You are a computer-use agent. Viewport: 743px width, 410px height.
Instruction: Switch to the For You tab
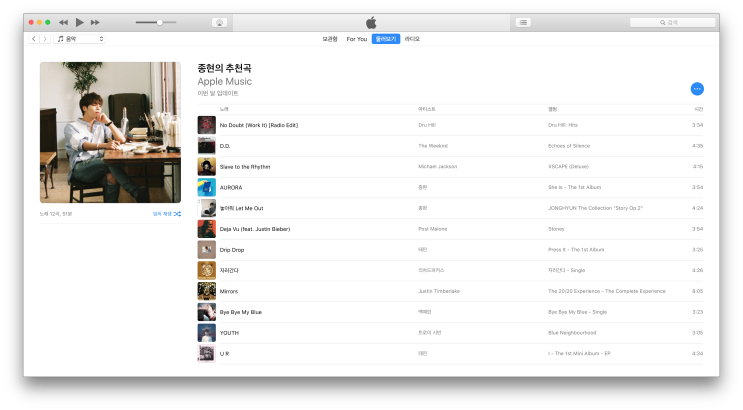(357, 39)
